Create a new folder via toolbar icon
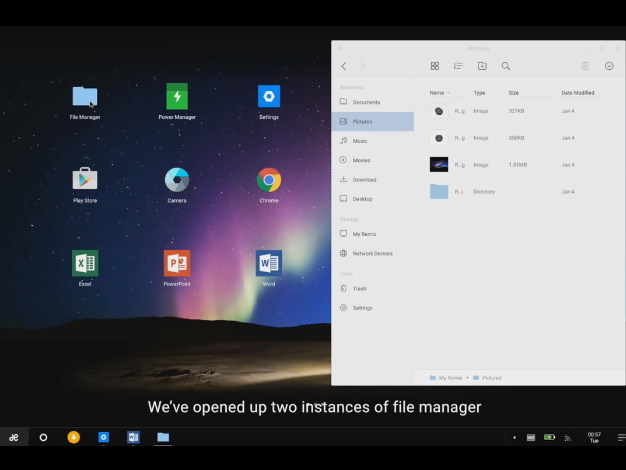The width and height of the screenshot is (626, 470). coord(482,66)
